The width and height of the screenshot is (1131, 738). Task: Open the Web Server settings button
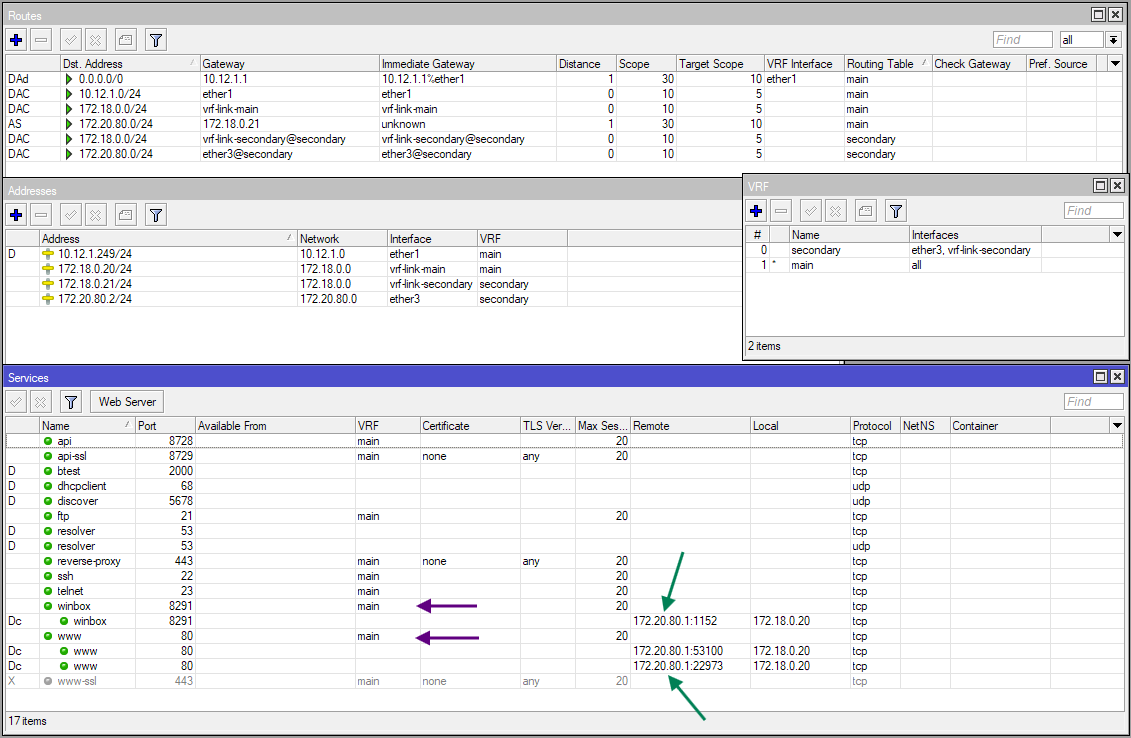point(127,402)
